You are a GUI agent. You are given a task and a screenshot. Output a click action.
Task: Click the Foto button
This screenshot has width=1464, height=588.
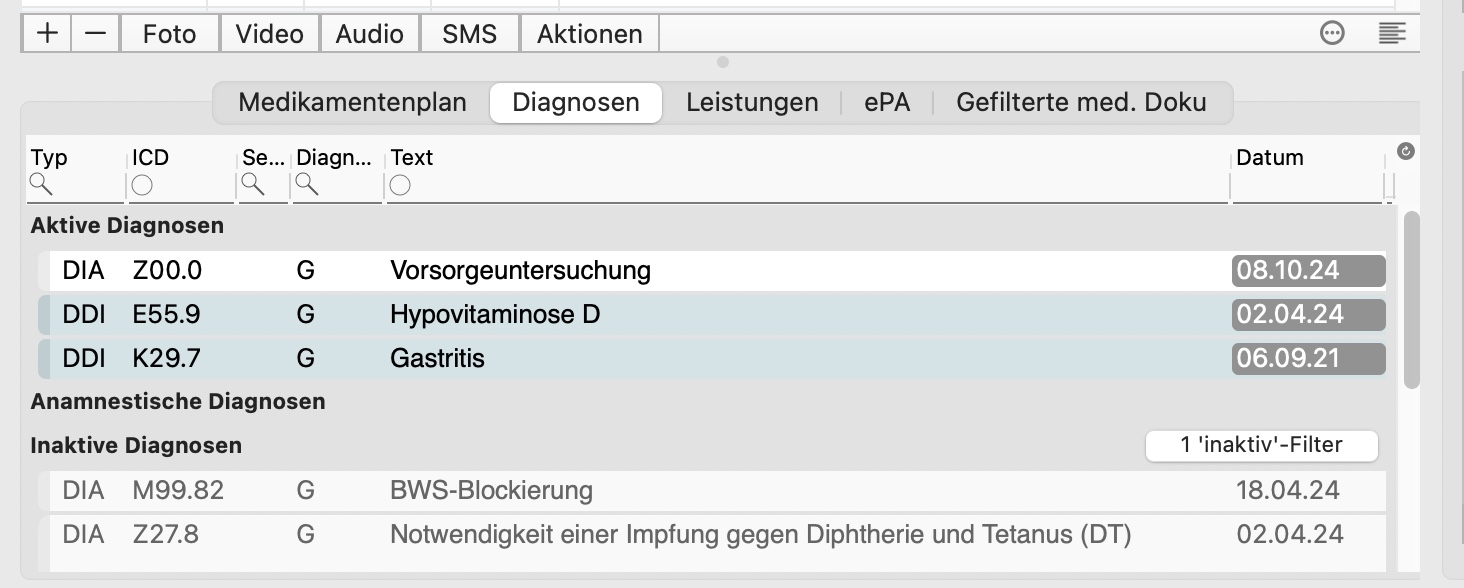(x=169, y=34)
